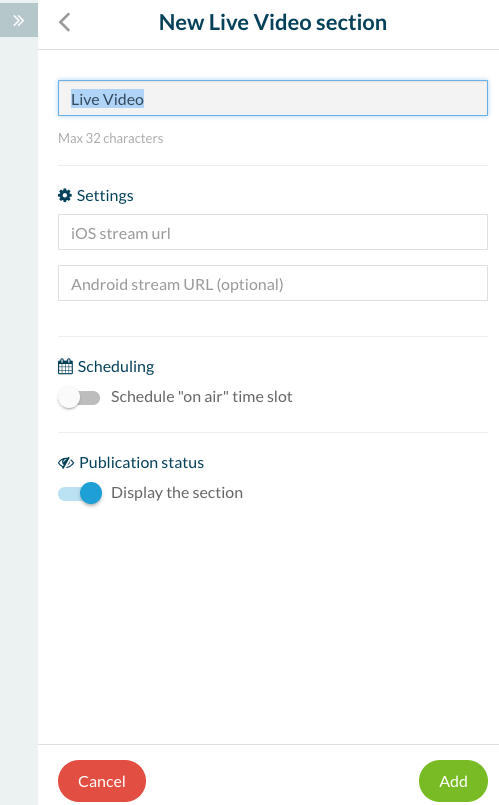
Task: Click the Publication status crossed-eye icon
Action: point(66,463)
